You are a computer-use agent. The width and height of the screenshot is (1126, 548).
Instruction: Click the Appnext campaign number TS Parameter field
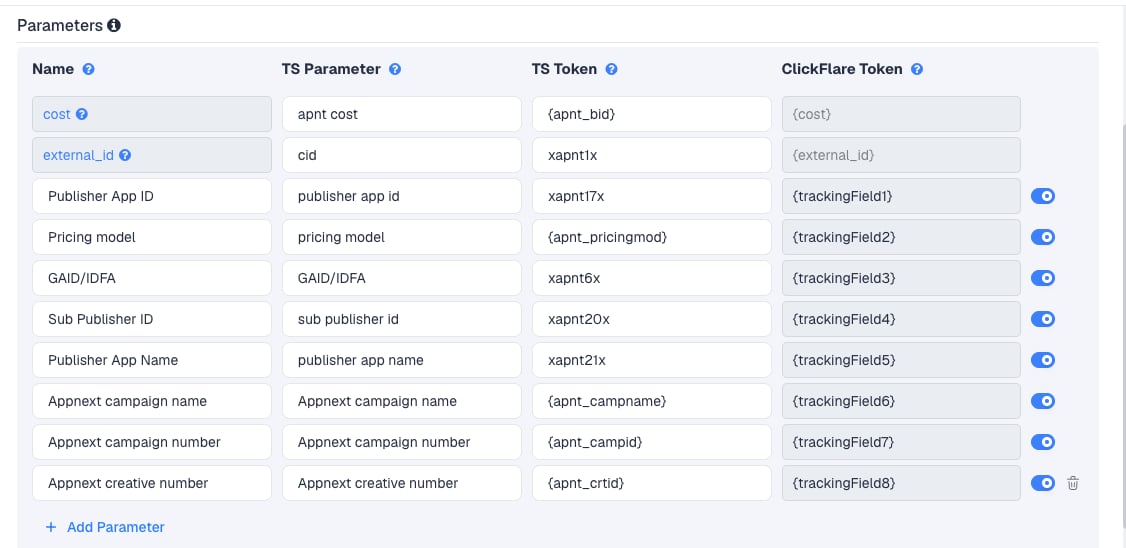(x=402, y=442)
